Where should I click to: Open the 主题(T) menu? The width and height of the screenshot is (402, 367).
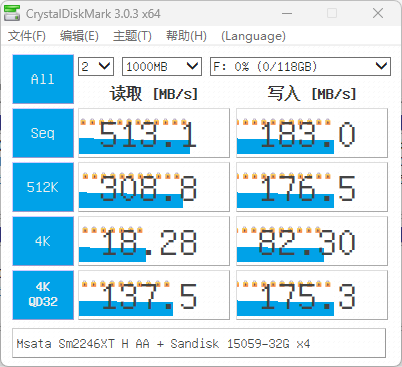132,36
